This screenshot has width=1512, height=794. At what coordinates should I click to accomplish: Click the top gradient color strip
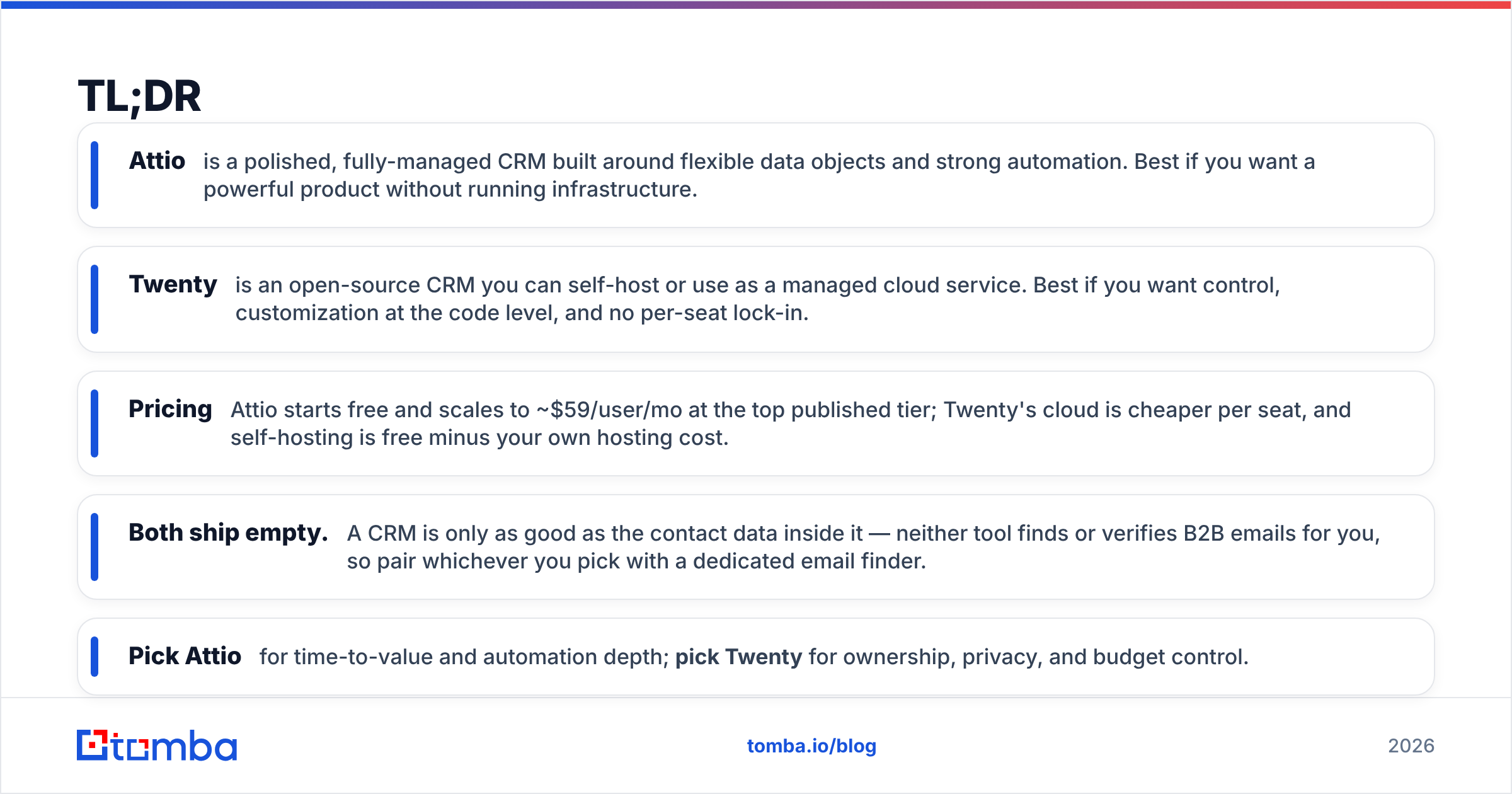tap(756, 4)
